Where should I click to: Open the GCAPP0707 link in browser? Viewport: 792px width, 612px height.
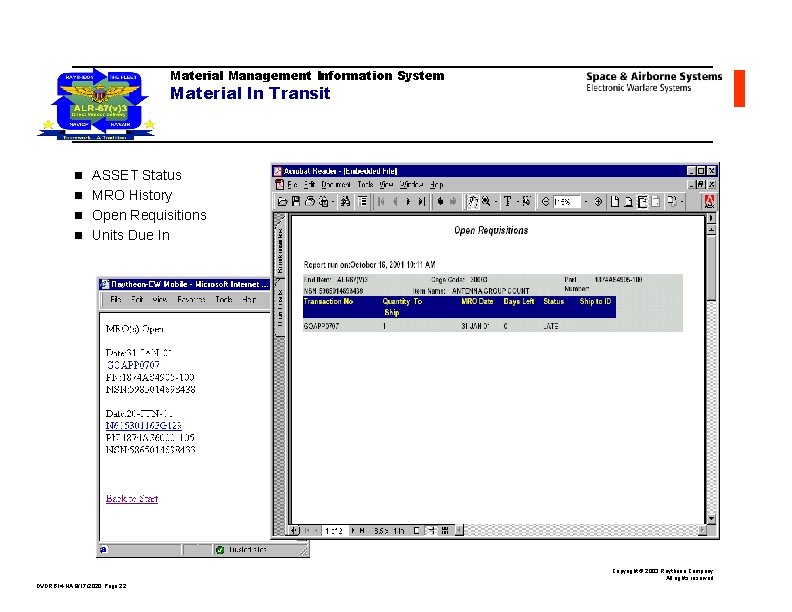(x=133, y=365)
